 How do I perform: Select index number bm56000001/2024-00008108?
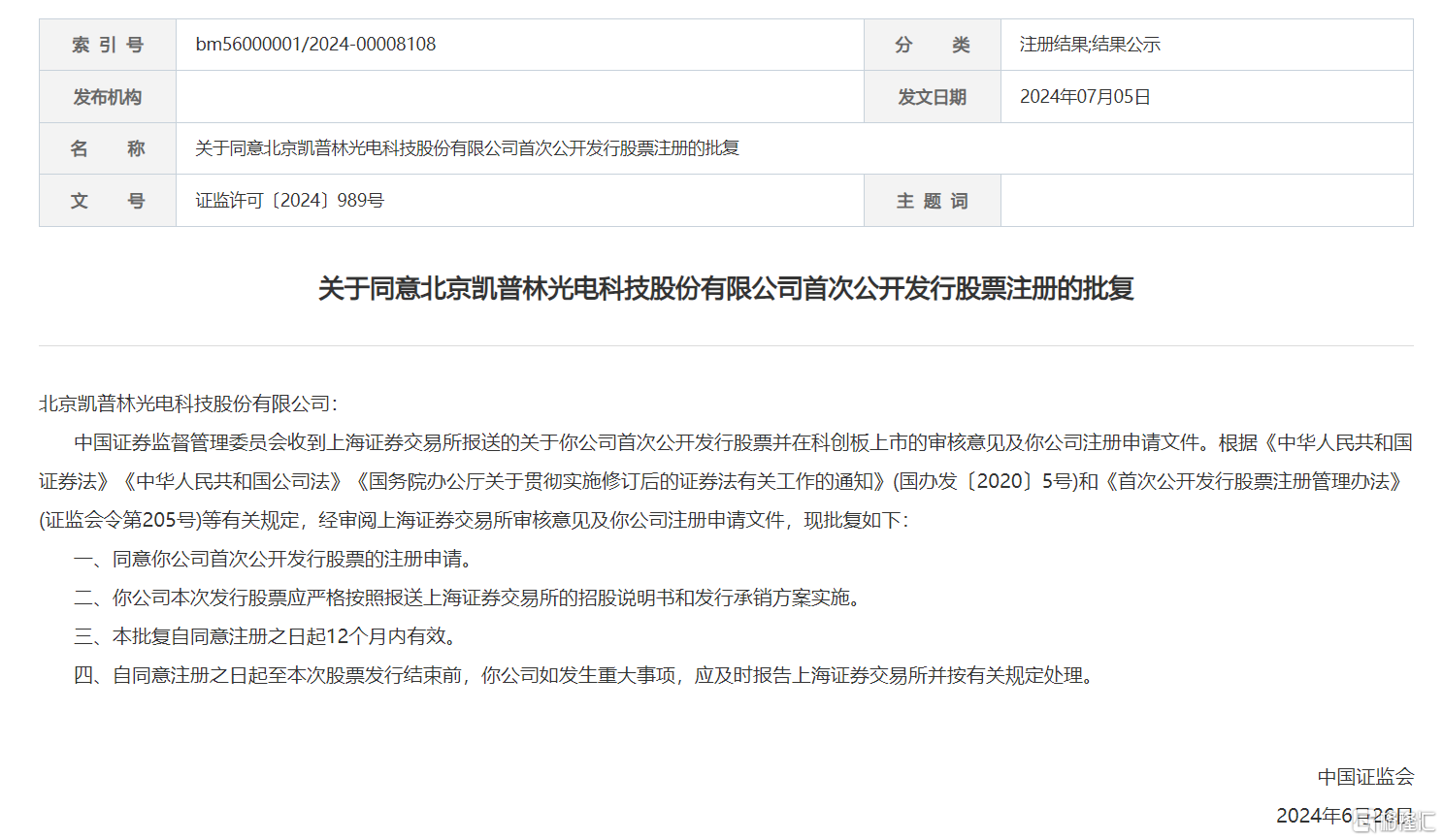point(315,45)
